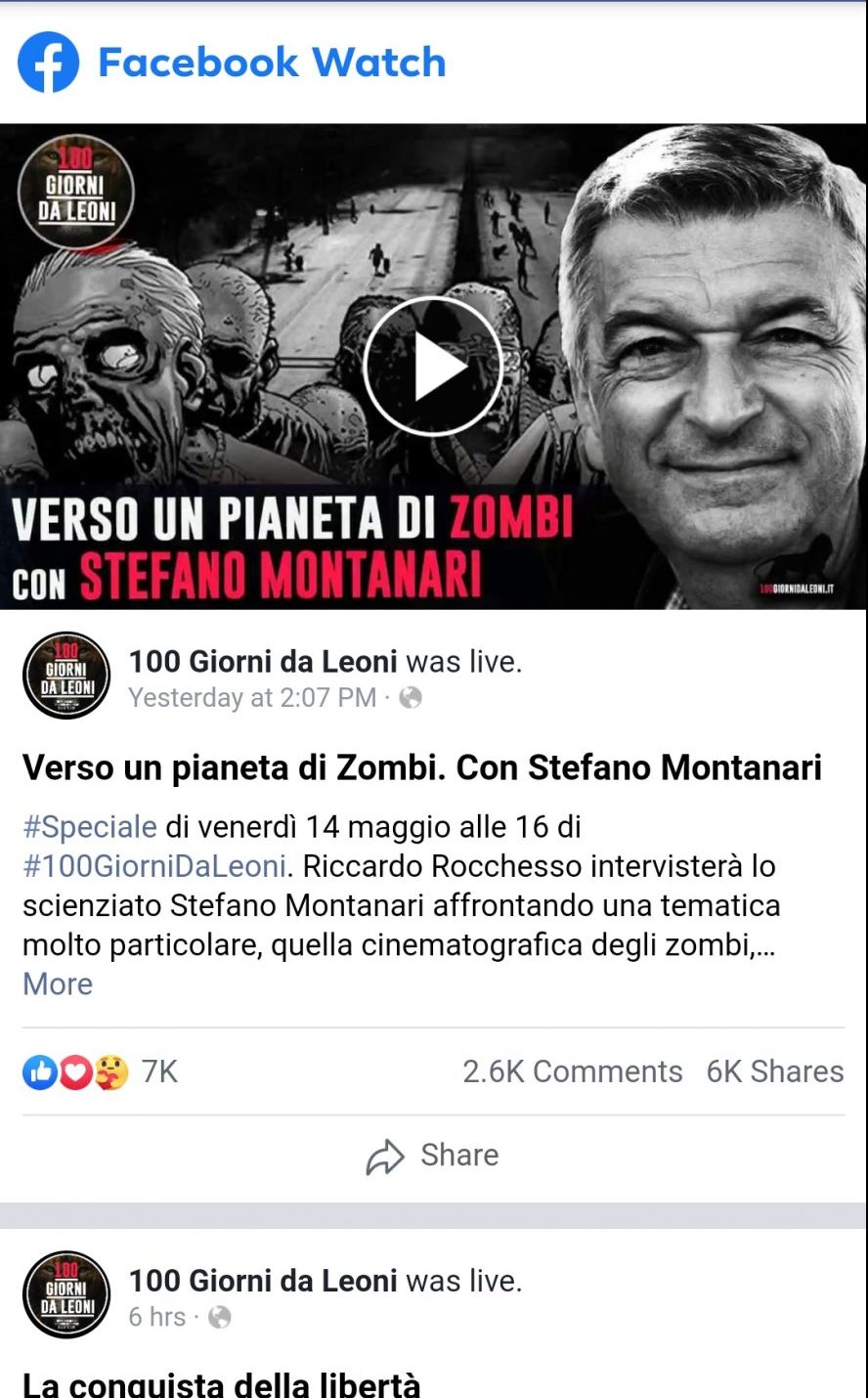868x1398 pixels.
Task: Follow the #Speciale hashtag
Action: 90,827
